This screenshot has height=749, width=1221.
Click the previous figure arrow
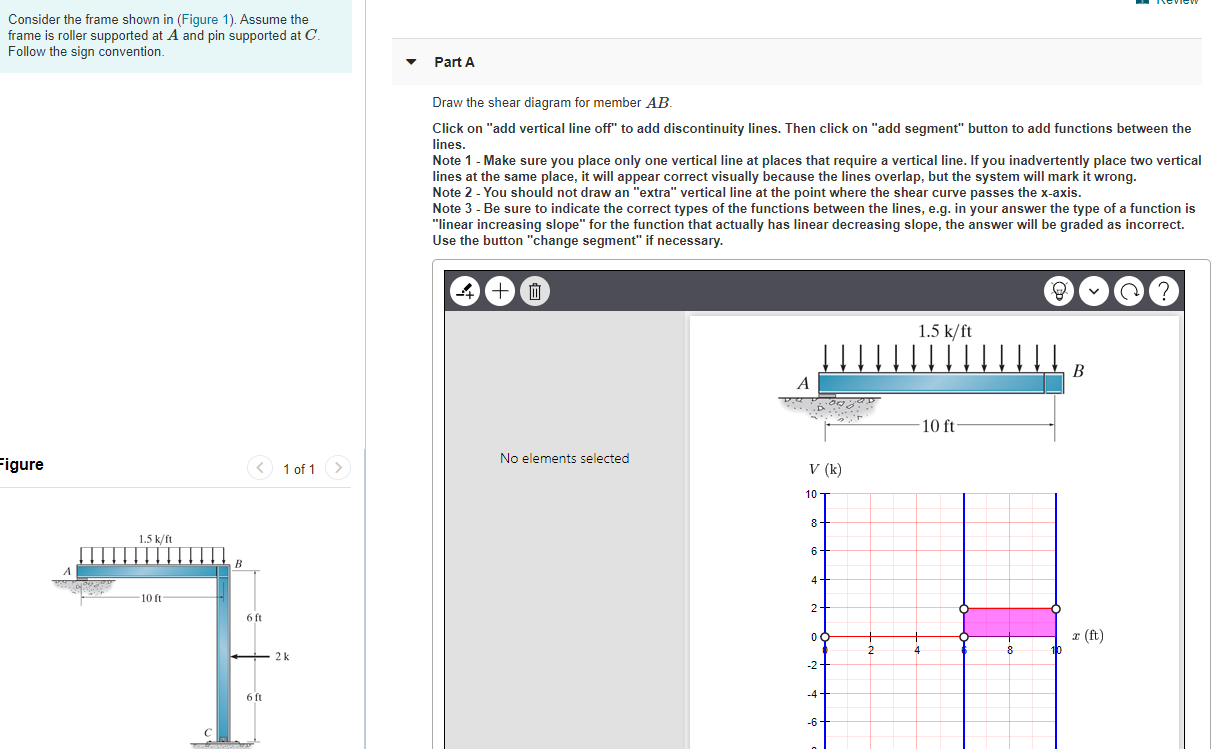coord(259,468)
